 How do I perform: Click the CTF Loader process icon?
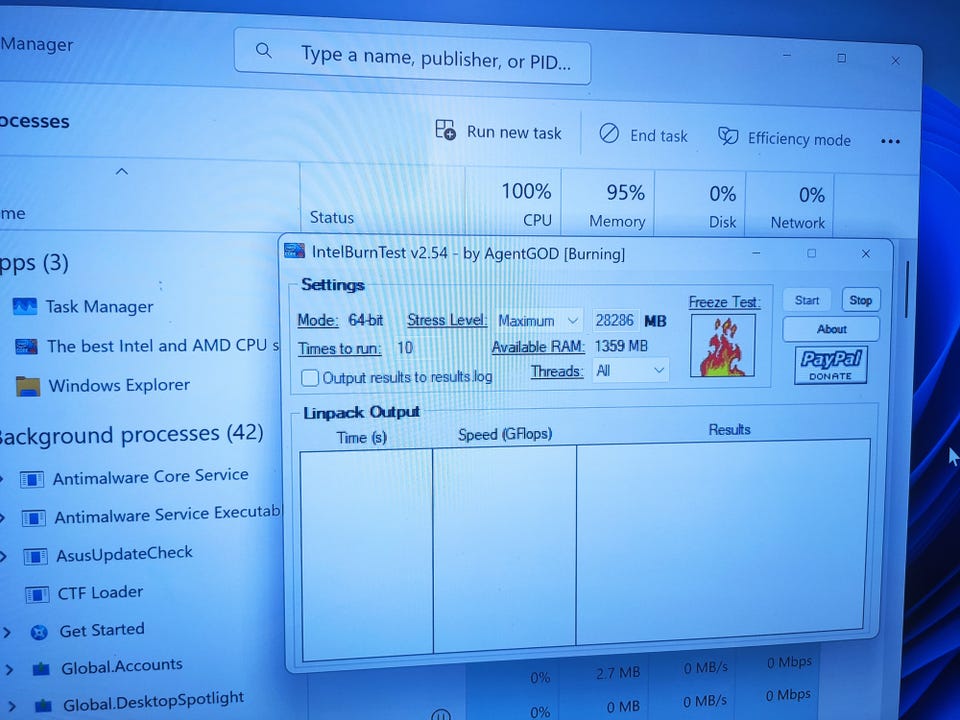coord(37,594)
